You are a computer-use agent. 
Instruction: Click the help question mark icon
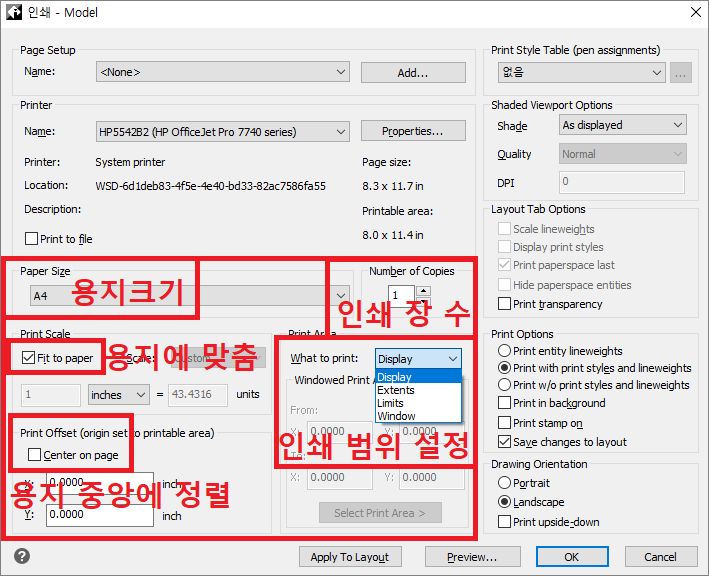[x=22, y=556]
